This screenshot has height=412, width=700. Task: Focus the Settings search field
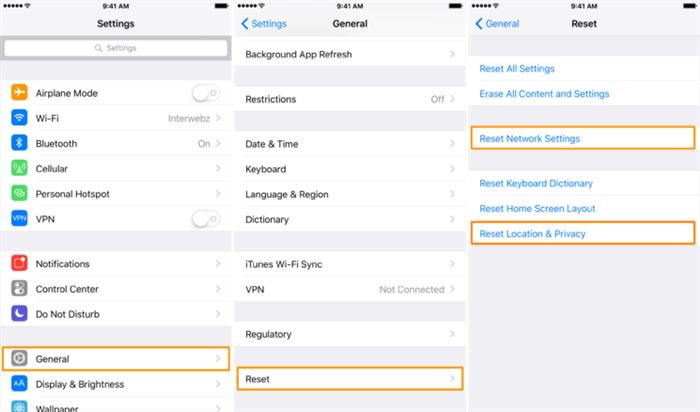tap(116, 48)
